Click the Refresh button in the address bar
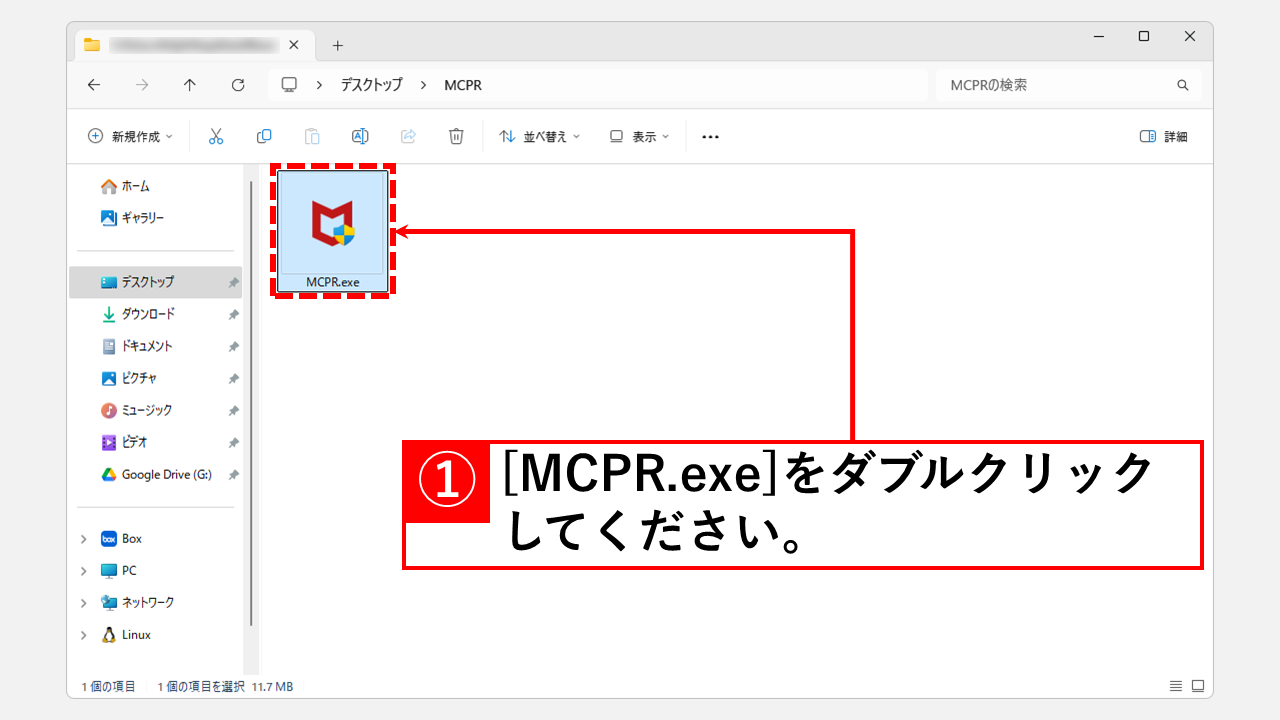 [x=238, y=85]
